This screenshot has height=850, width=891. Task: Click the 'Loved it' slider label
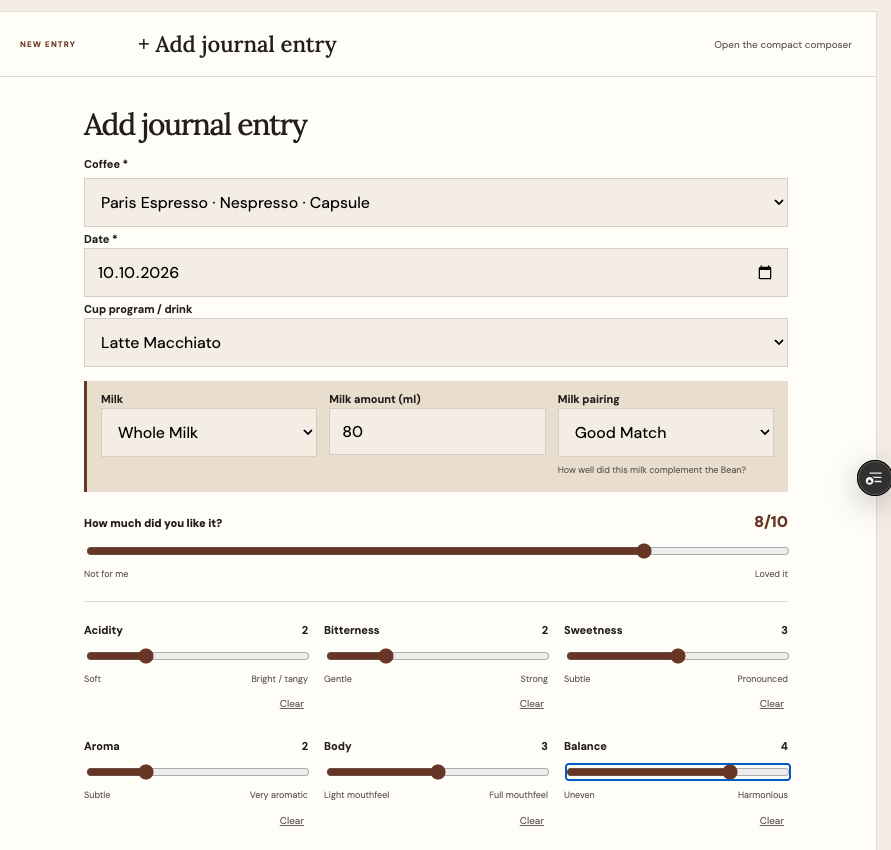771,574
